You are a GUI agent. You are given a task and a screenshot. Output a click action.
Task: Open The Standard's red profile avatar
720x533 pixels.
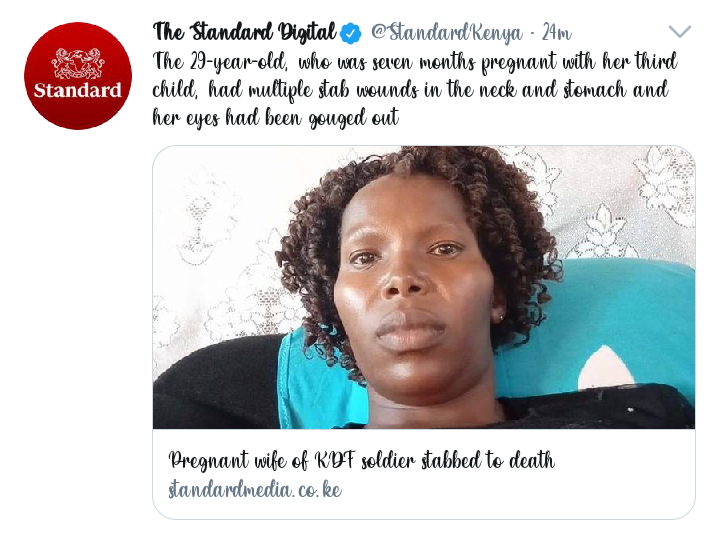click(x=78, y=76)
